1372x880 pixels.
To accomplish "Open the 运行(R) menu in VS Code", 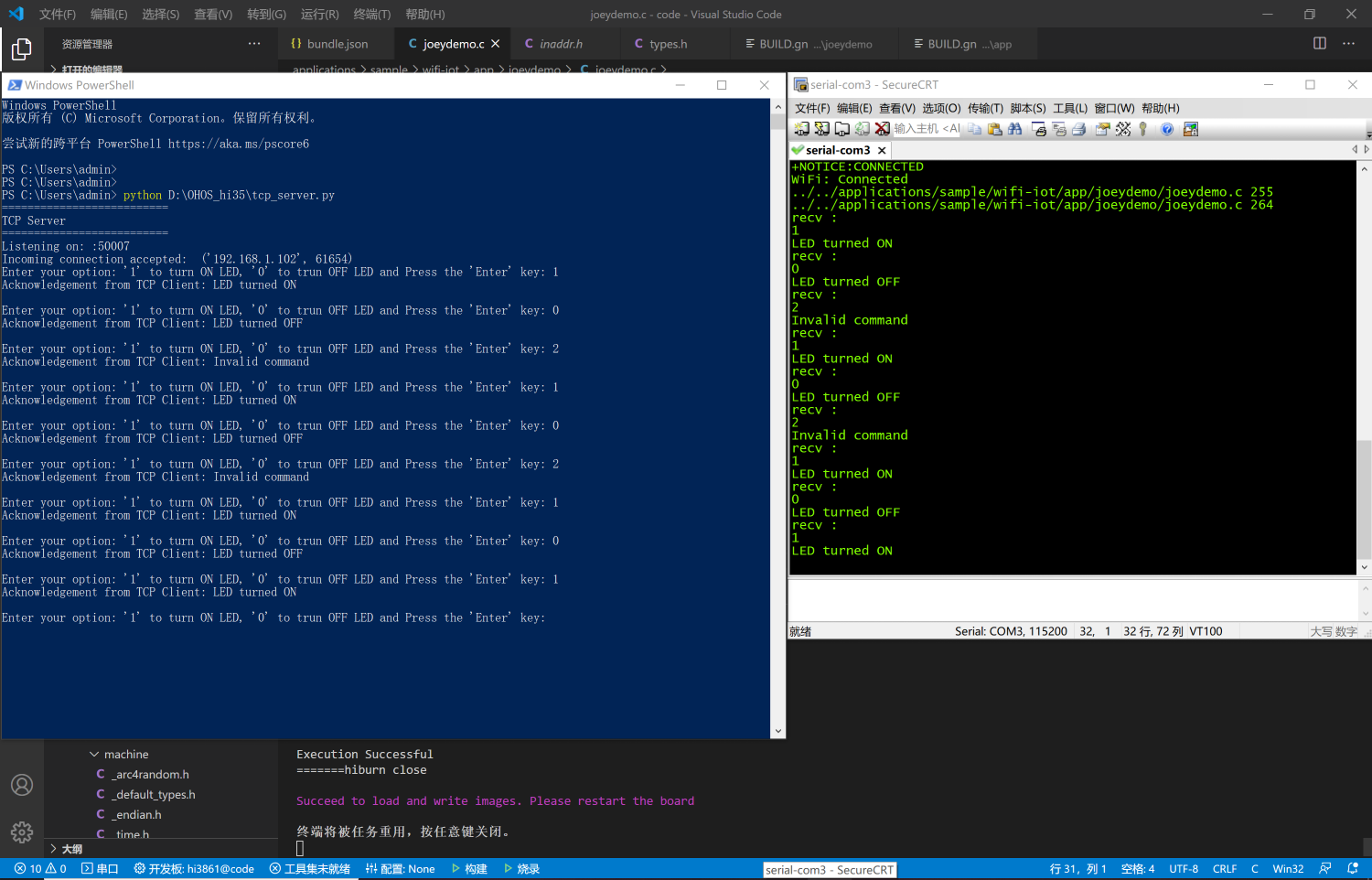I will tap(319, 14).
